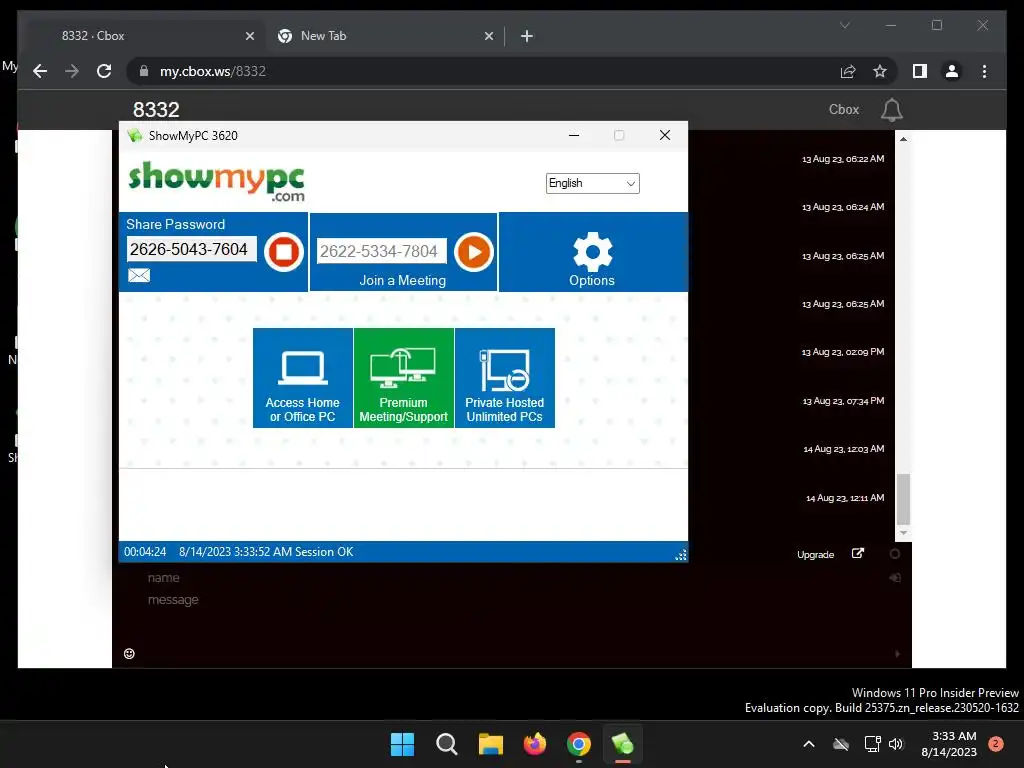Viewport: 1024px width, 768px height.
Task: Start joining a meeting with play button
Action: click(x=473, y=251)
